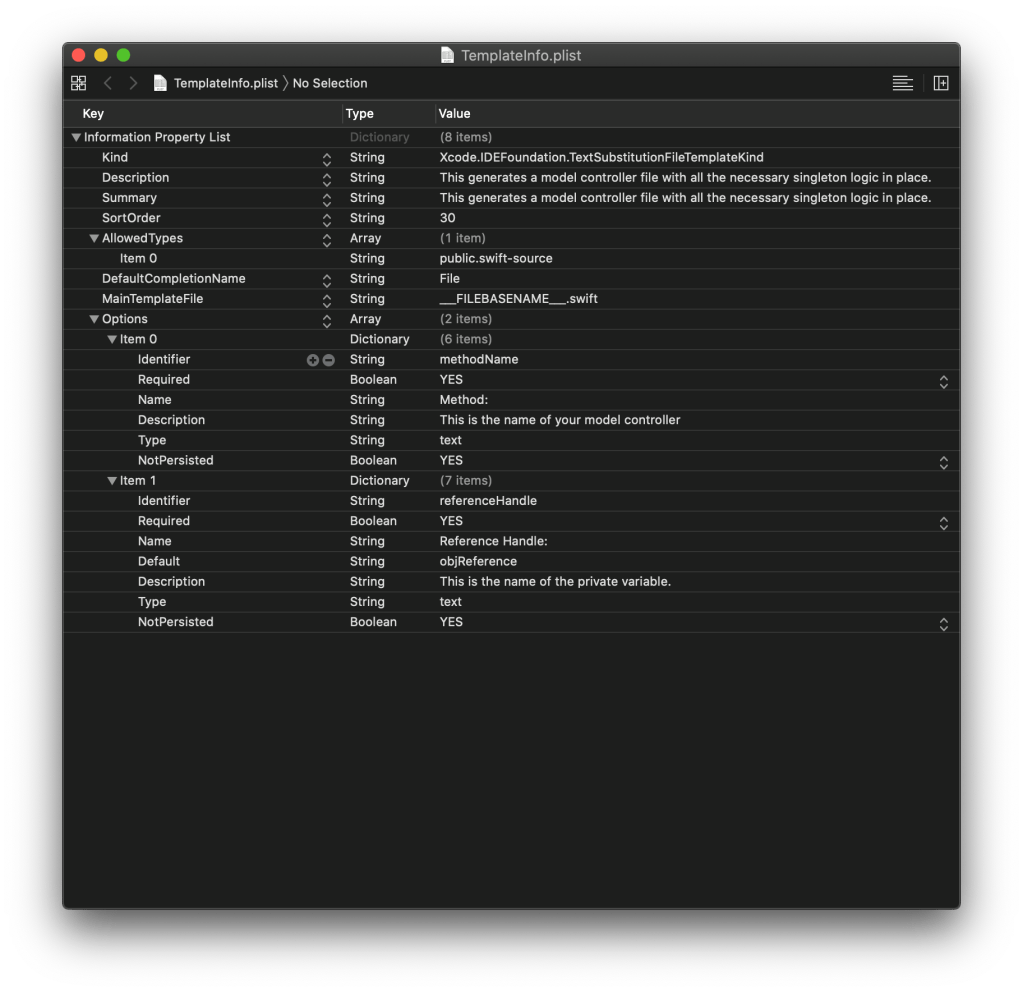
Task: Open the key stepper for Kind row
Action: tap(326, 159)
